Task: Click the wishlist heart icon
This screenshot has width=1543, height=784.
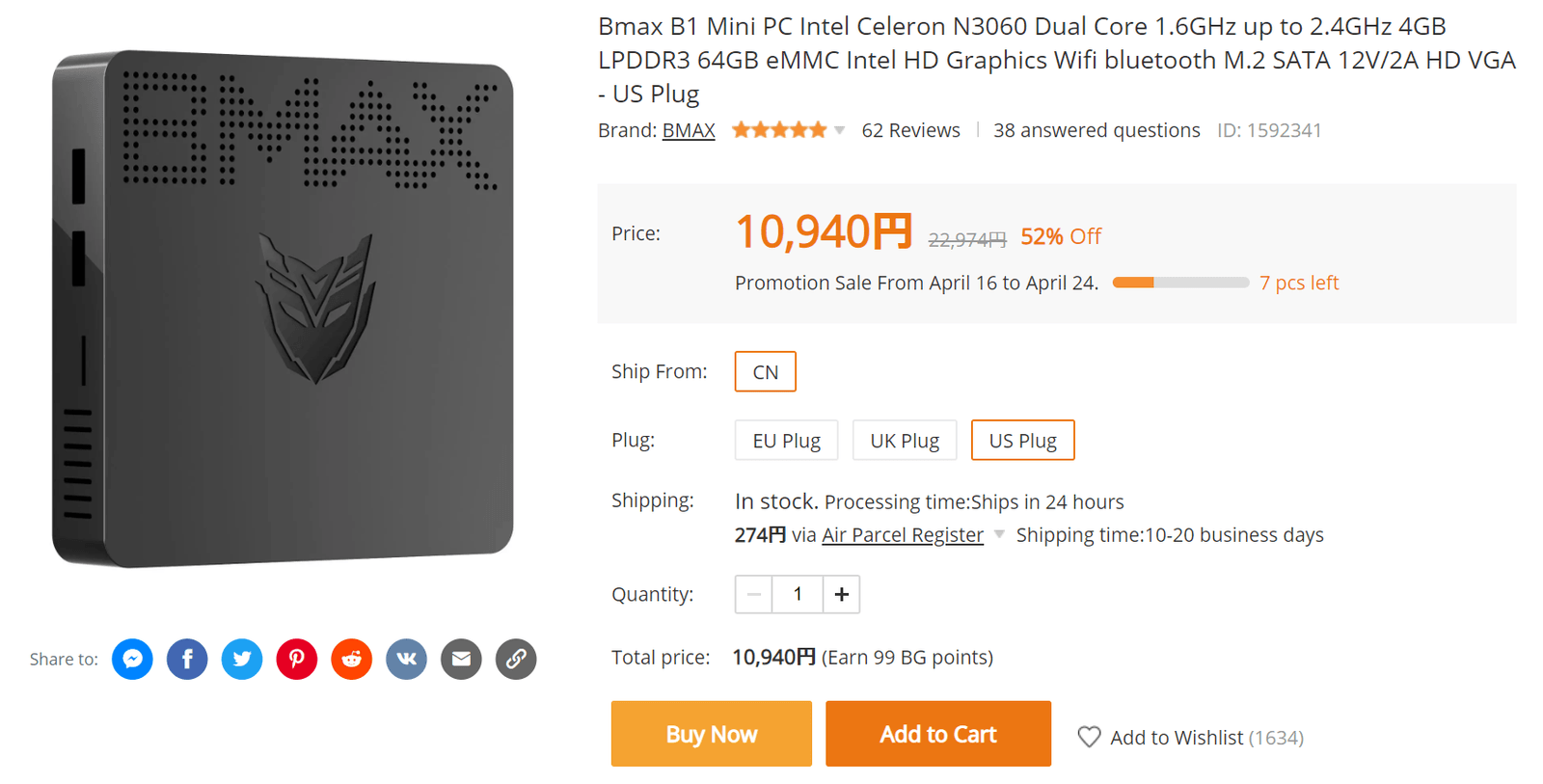Action: pos(1089,738)
